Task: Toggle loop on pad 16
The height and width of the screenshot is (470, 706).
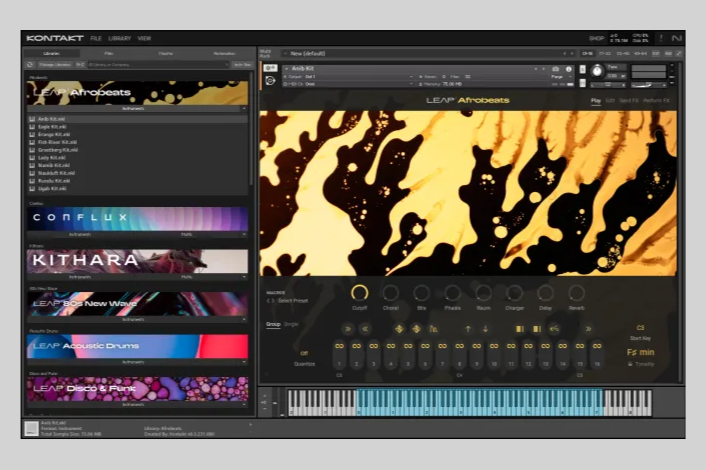Action: pyautogui.click(x=597, y=346)
